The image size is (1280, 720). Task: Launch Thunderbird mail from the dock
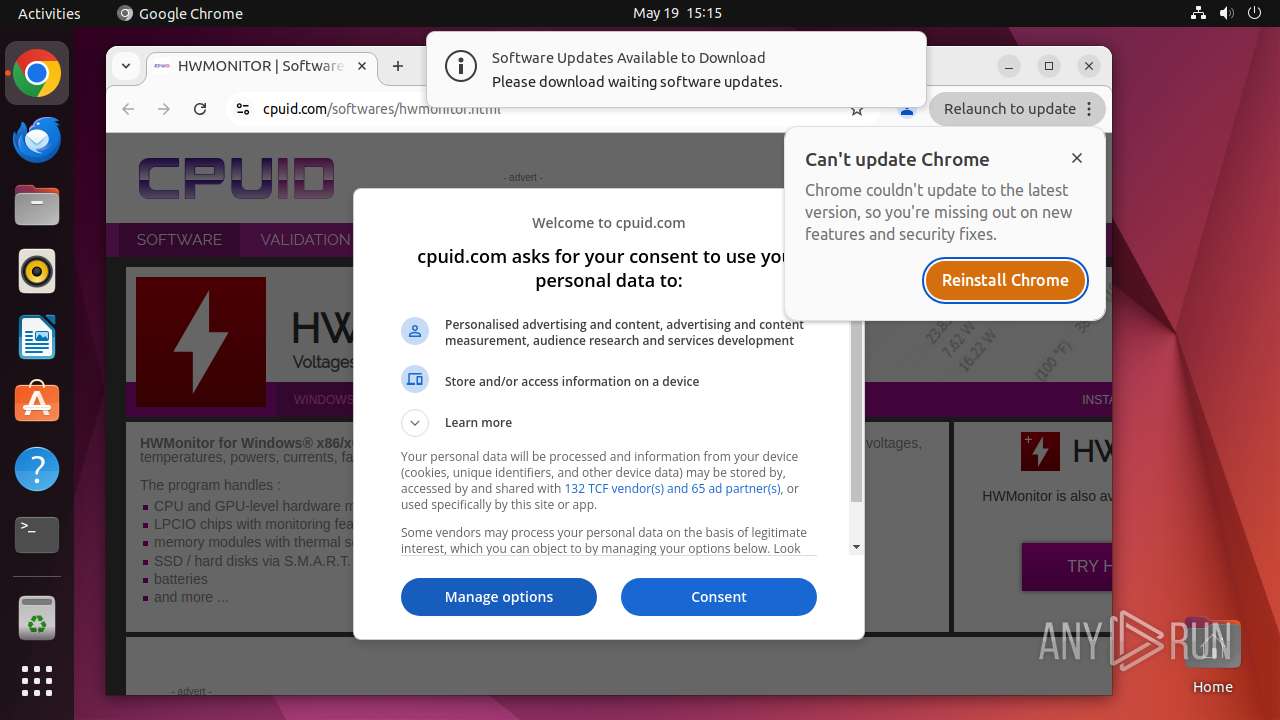pos(37,139)
